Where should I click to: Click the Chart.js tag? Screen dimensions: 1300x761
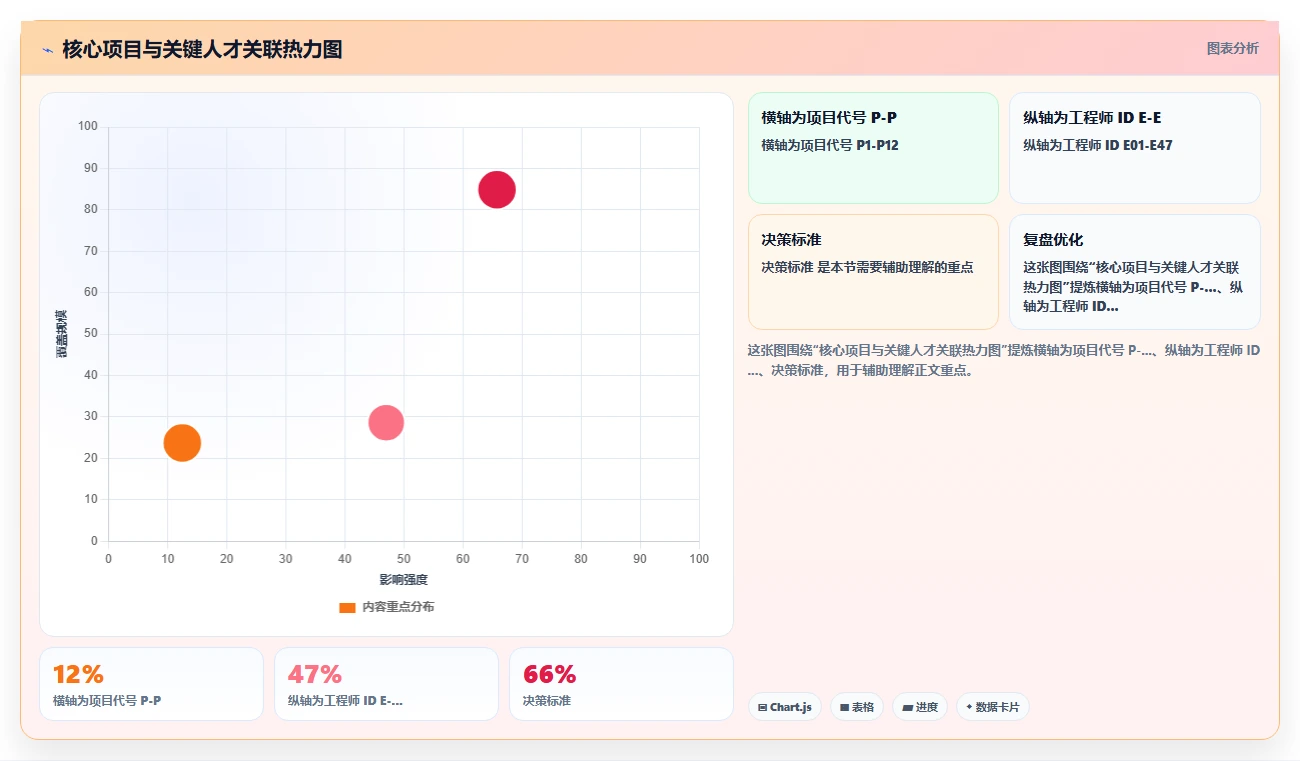point(785,707)
